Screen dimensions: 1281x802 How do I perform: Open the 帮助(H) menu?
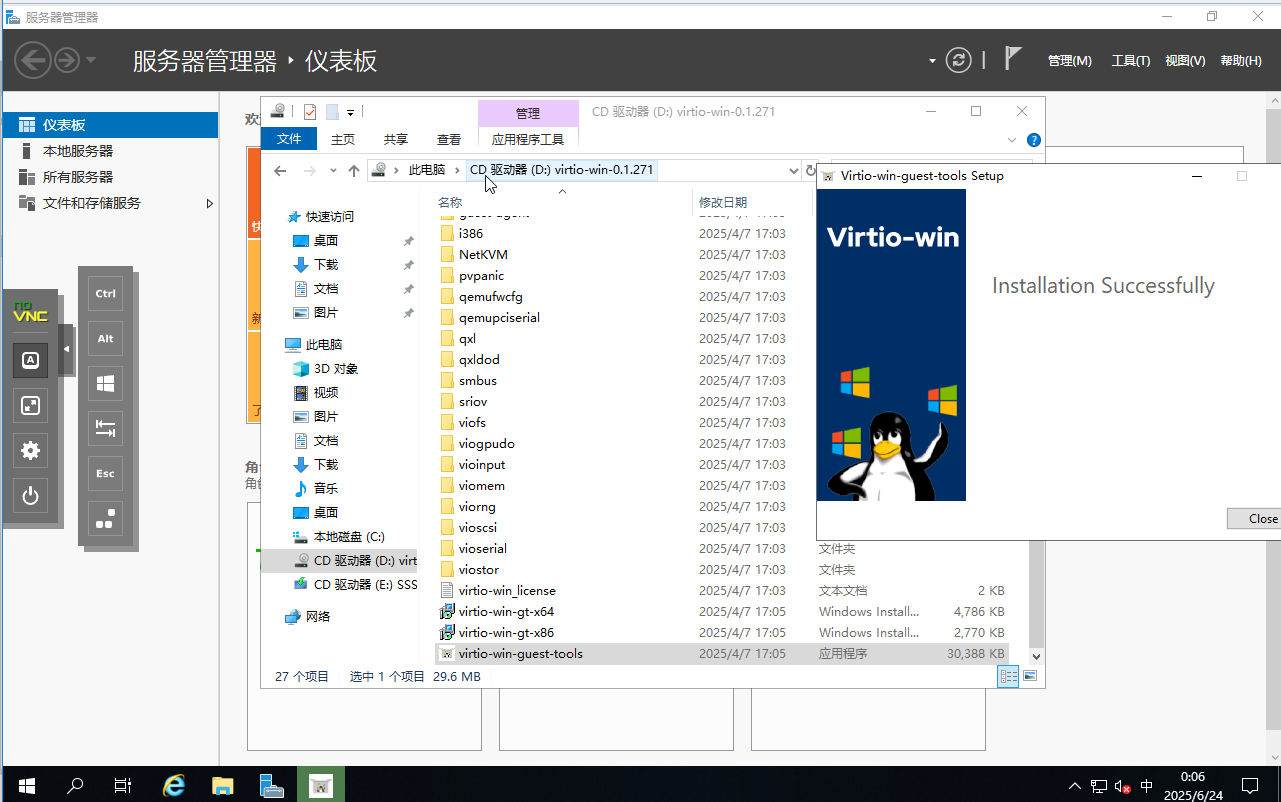click(x=1241, y=61)
